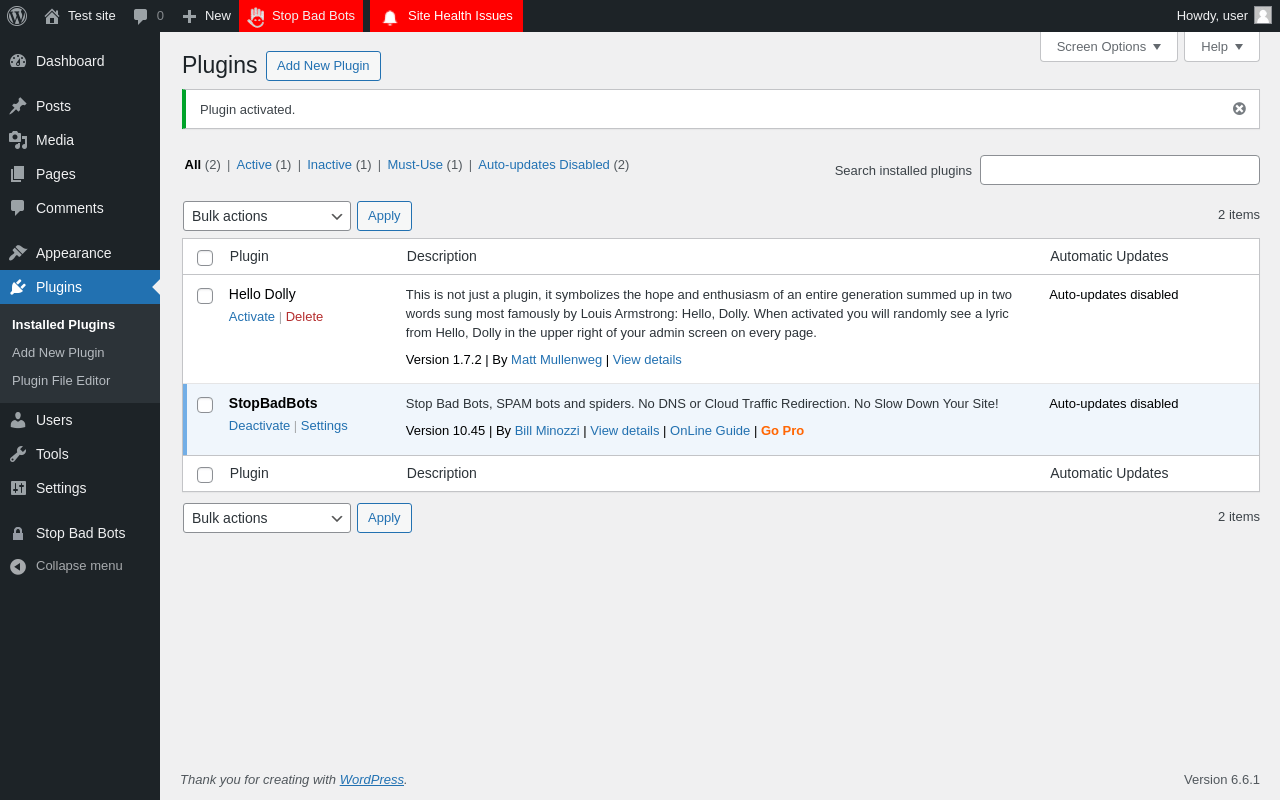This screenshot has height=800, width=1280.
Task: Open Installed Plugins submenu item
Action: click(x=63, y=325)
